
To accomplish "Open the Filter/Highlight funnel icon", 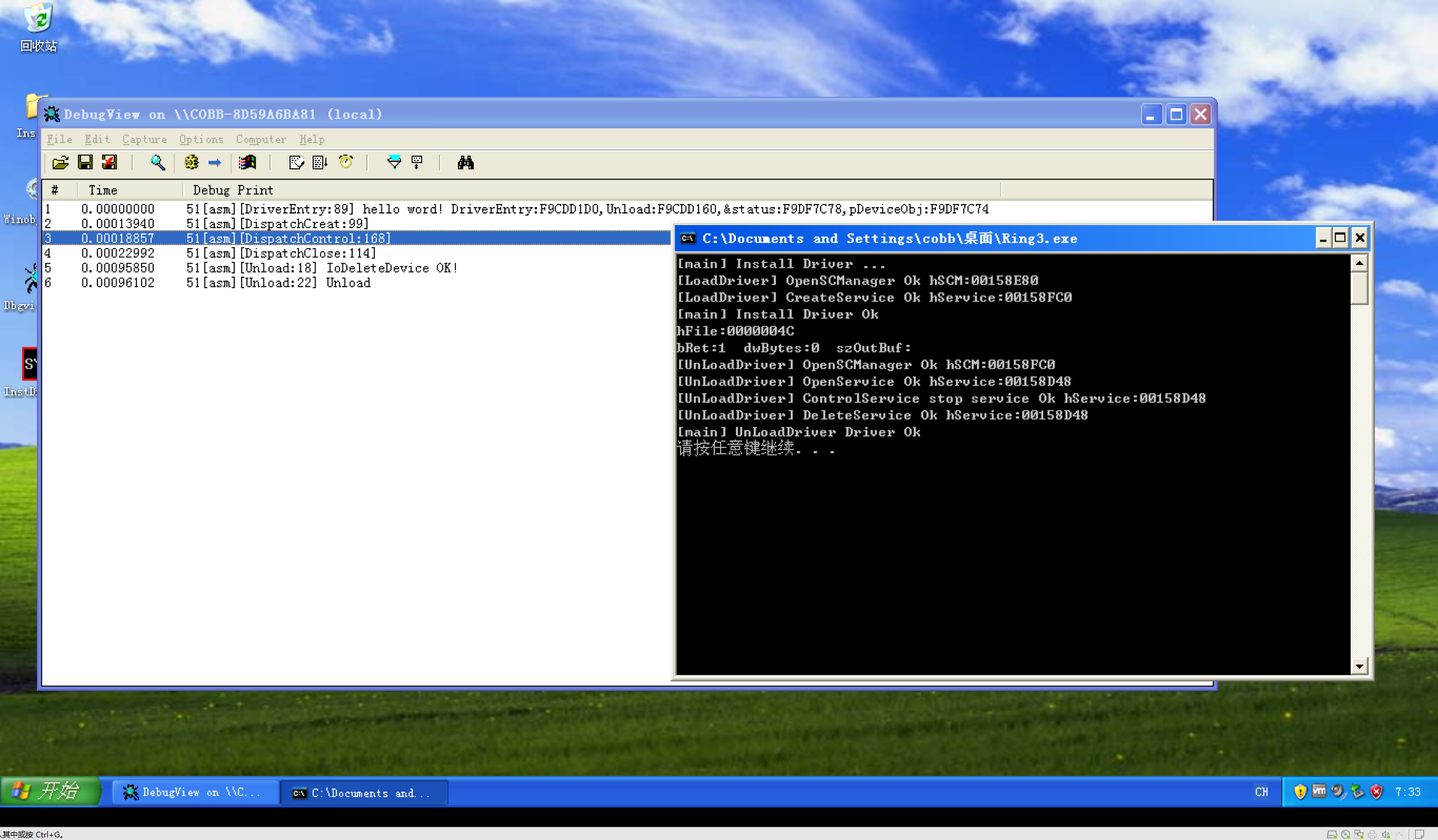I will tap(394, 163).
